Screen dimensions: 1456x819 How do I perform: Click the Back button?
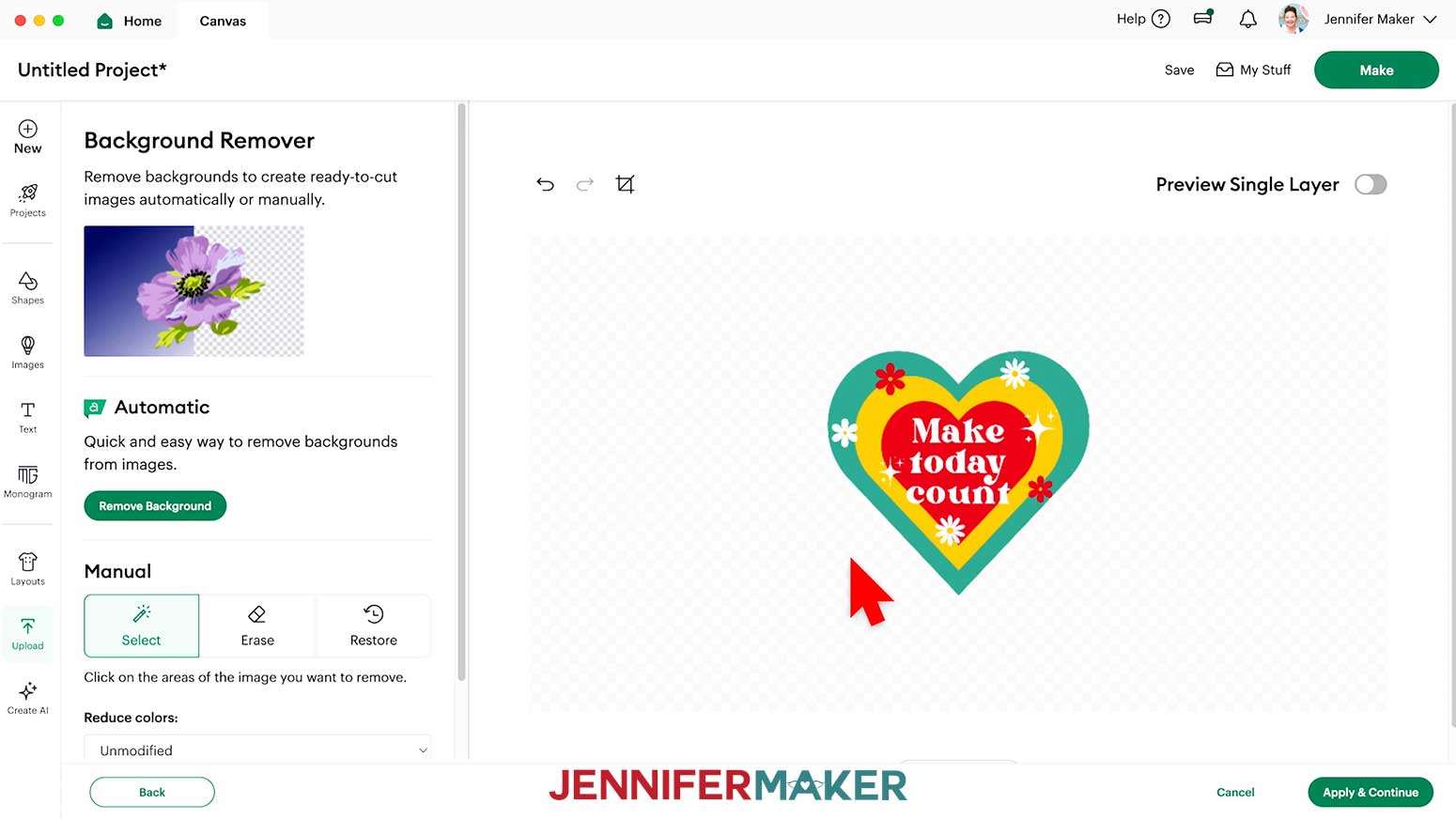pos(152,792)
